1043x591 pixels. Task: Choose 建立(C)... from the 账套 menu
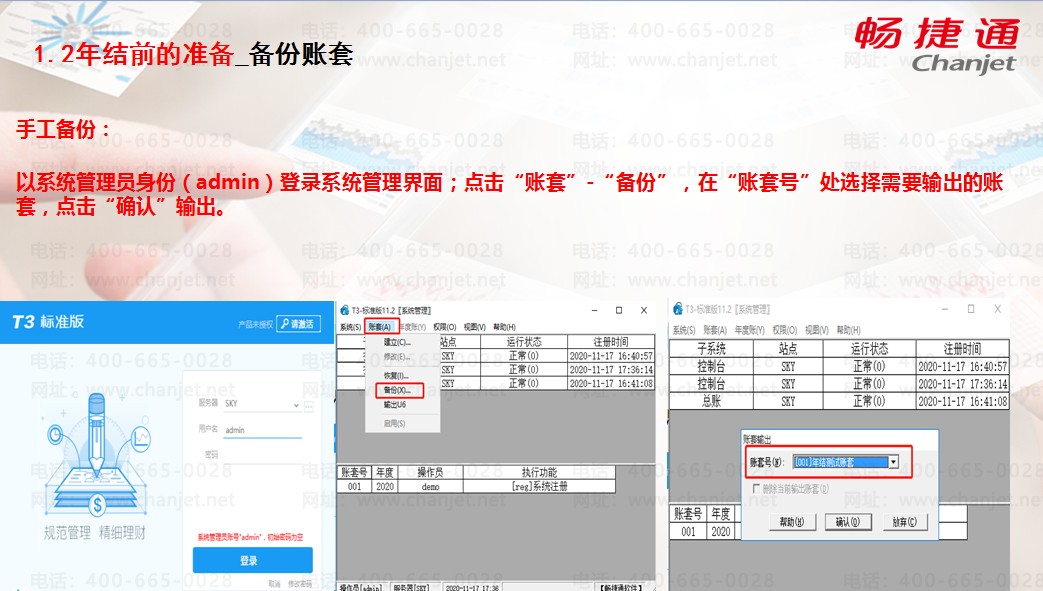click(397, 342)
